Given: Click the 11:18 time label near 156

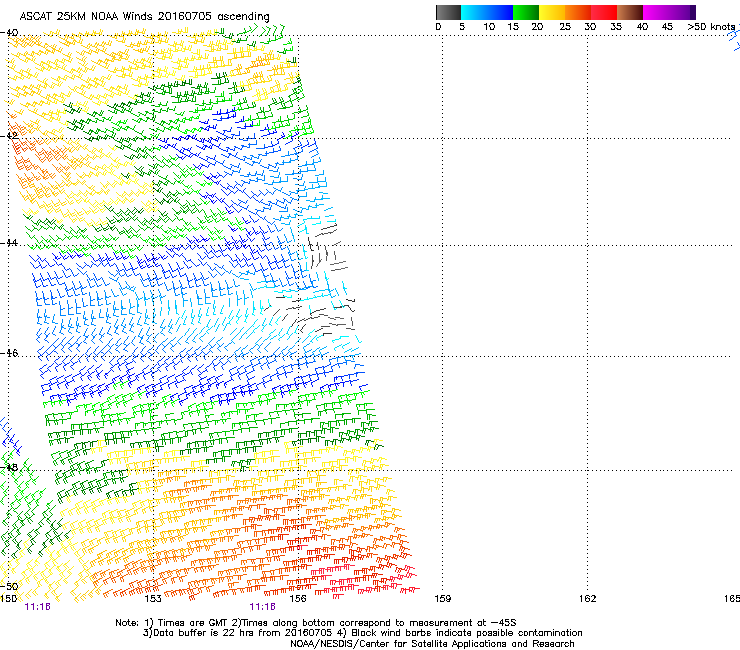Looking at the screenshot, I should (x=262, y=607).
